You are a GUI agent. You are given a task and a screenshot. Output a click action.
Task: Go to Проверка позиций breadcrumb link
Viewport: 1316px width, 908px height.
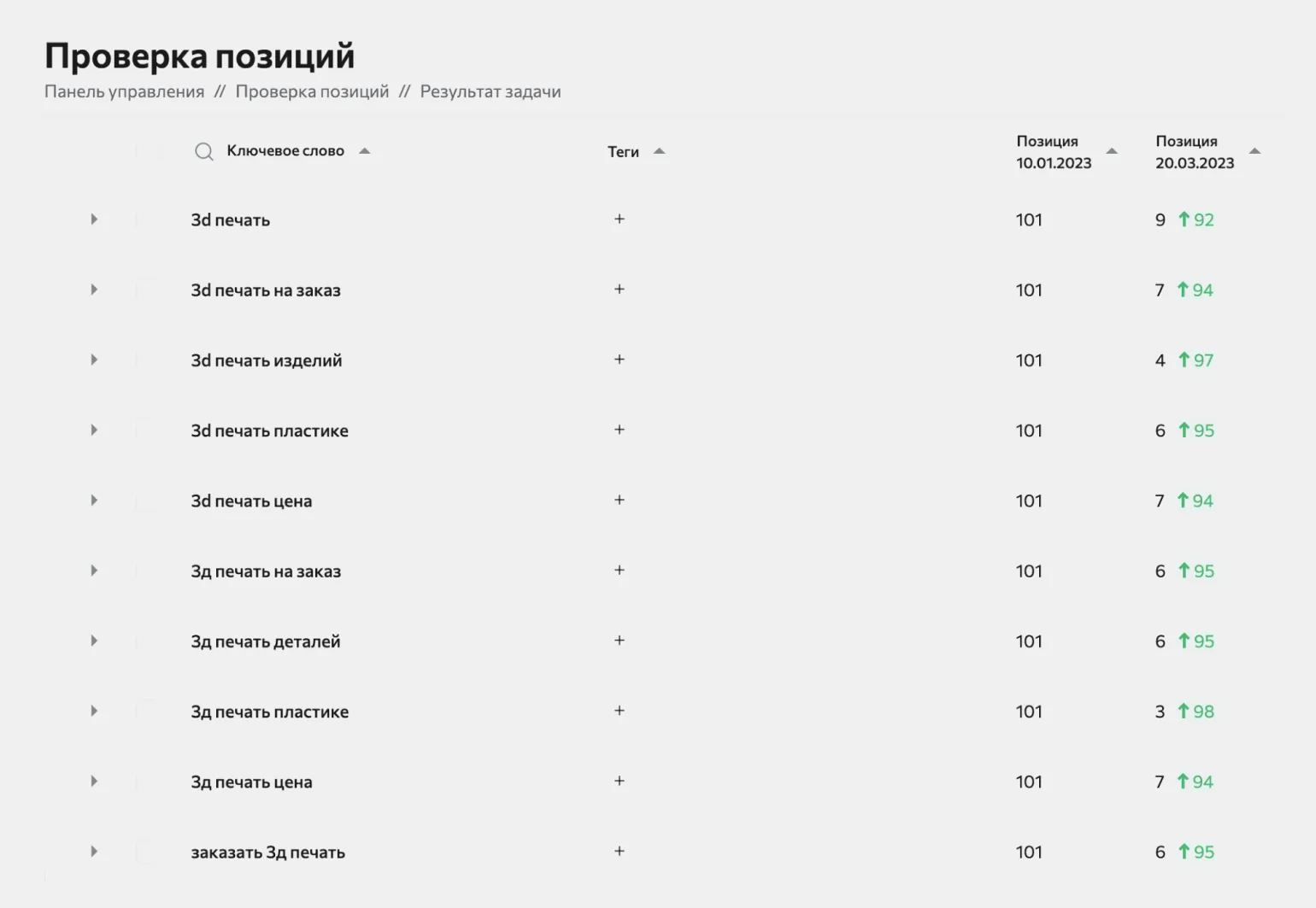click(x=312, y=91)
